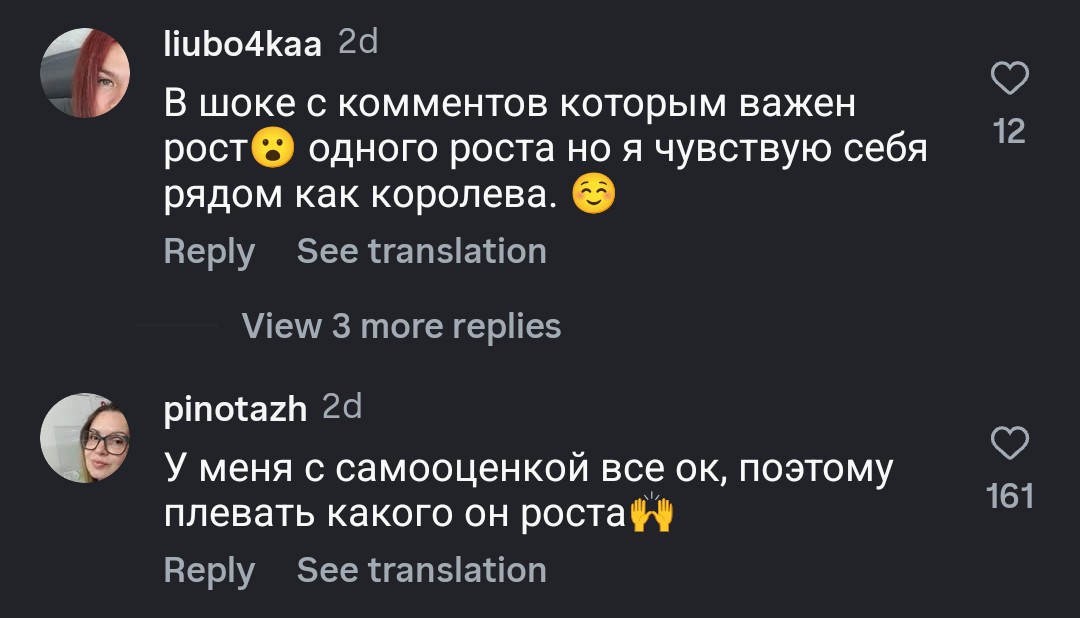Image resolution: width=1080 pixels, height=618 pixels.
Task: Click the raised hands emoji
Action: (x=651, y=515)
